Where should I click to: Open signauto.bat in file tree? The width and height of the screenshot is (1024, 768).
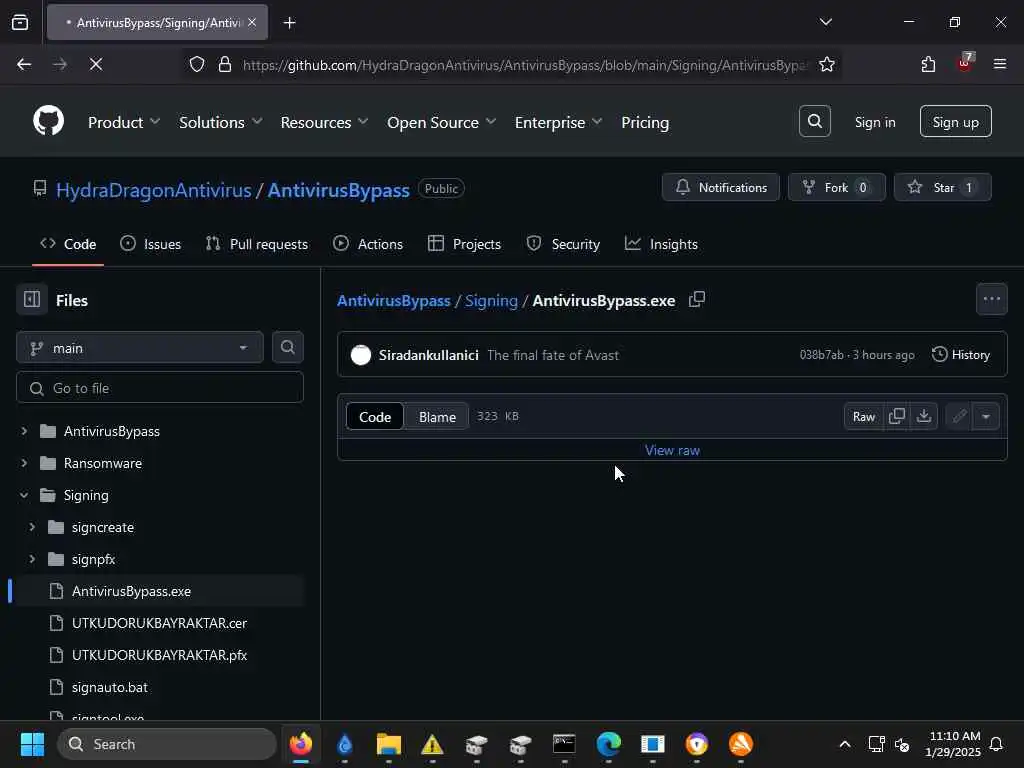click(x=110, y=687)
